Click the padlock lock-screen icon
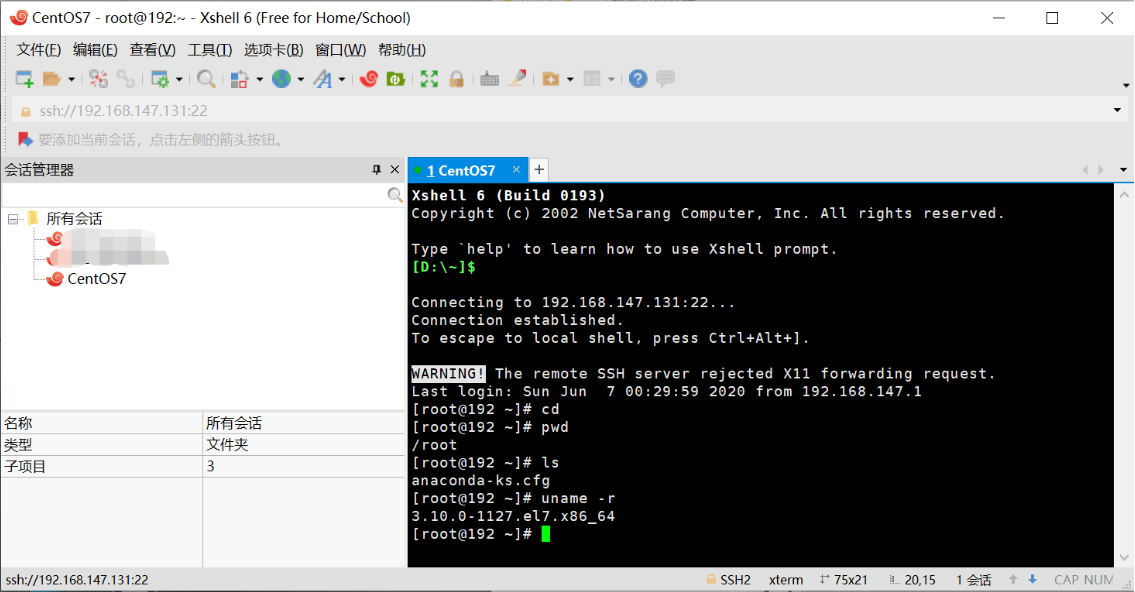This screenshot has width=1135, height=592. click(x=456, y=79)
